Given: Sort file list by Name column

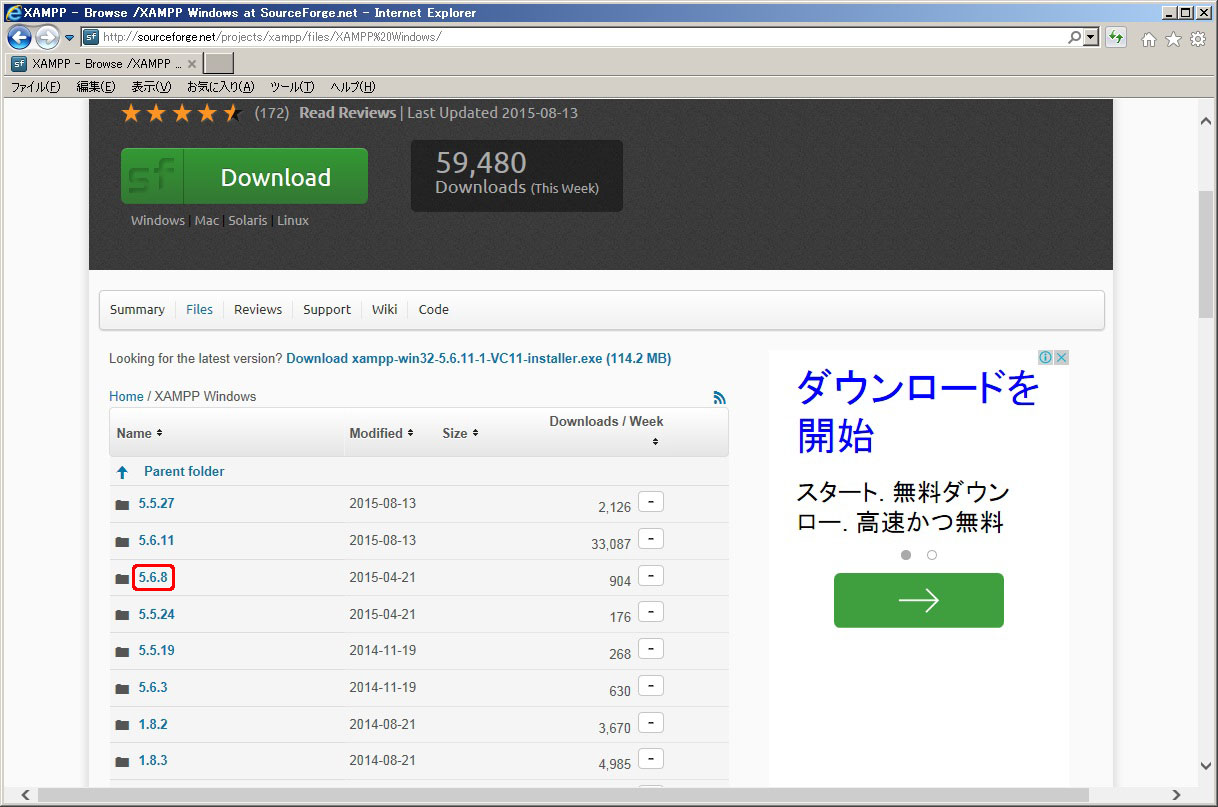Looking at the screenshot, I should pyautogui.click(x=139, y=433).
